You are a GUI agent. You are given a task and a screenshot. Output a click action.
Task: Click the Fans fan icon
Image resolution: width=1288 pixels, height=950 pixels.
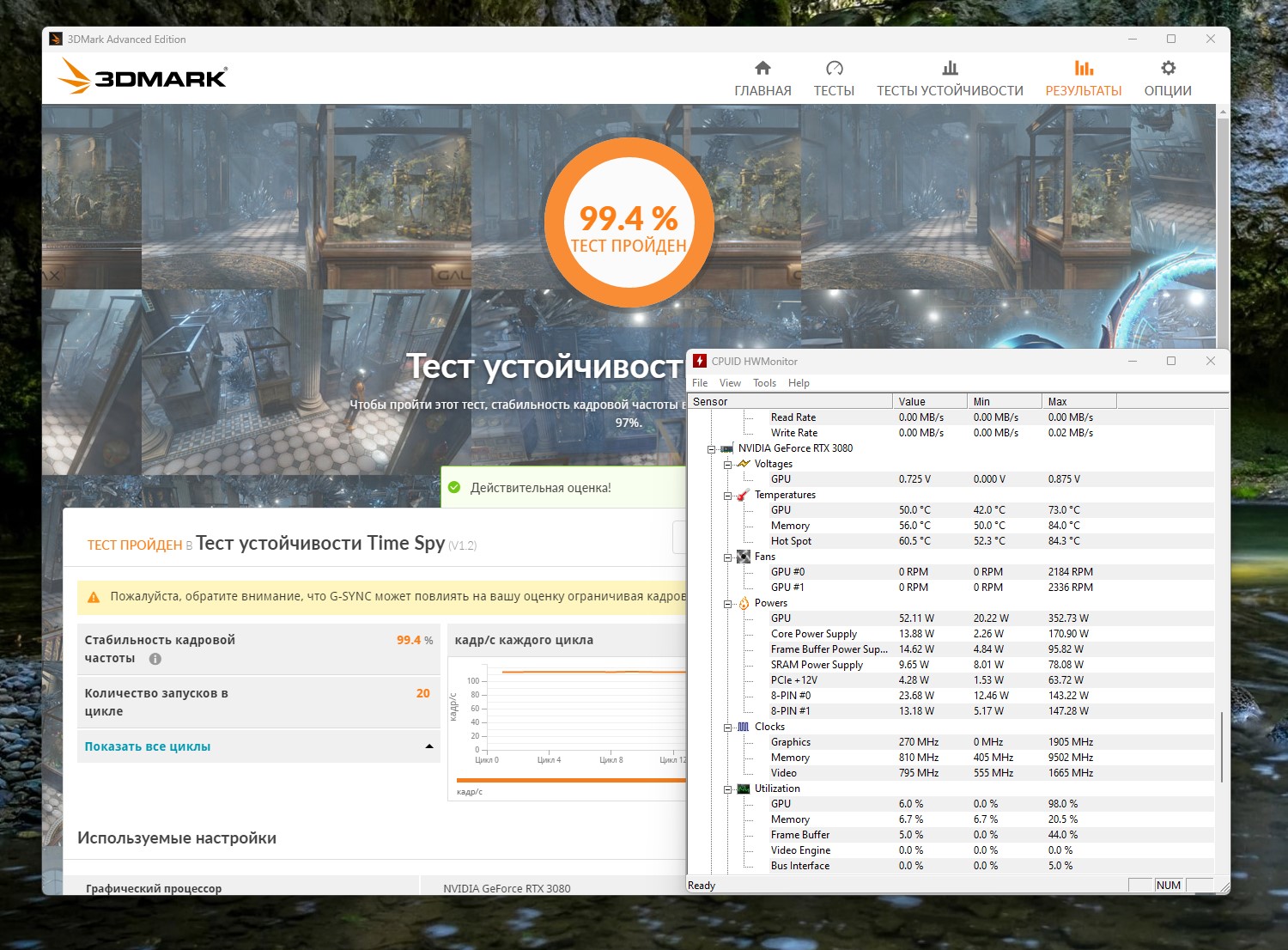[x=744, y=557]
